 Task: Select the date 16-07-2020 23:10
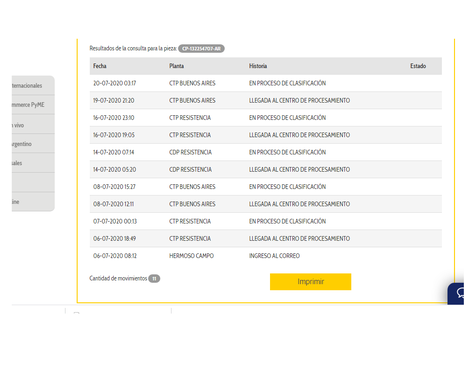(114, 118)
